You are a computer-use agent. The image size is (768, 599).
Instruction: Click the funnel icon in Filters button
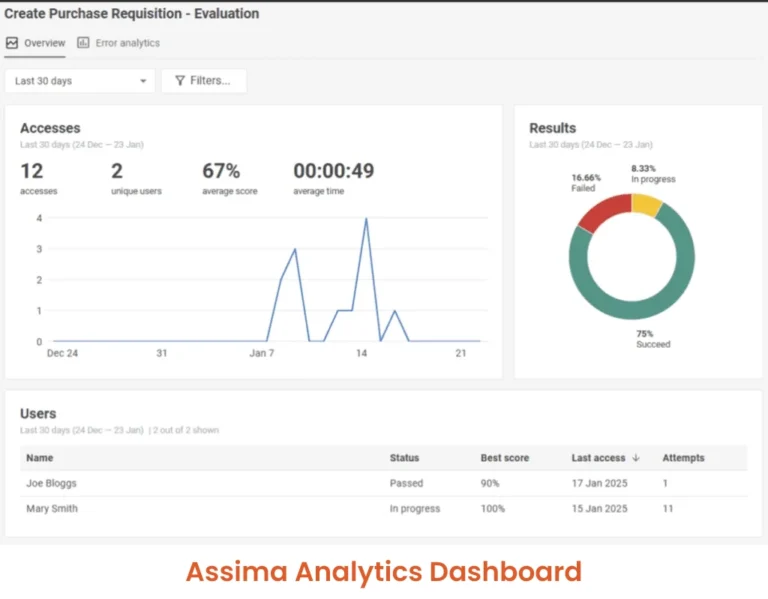click(x=180, y=81)
